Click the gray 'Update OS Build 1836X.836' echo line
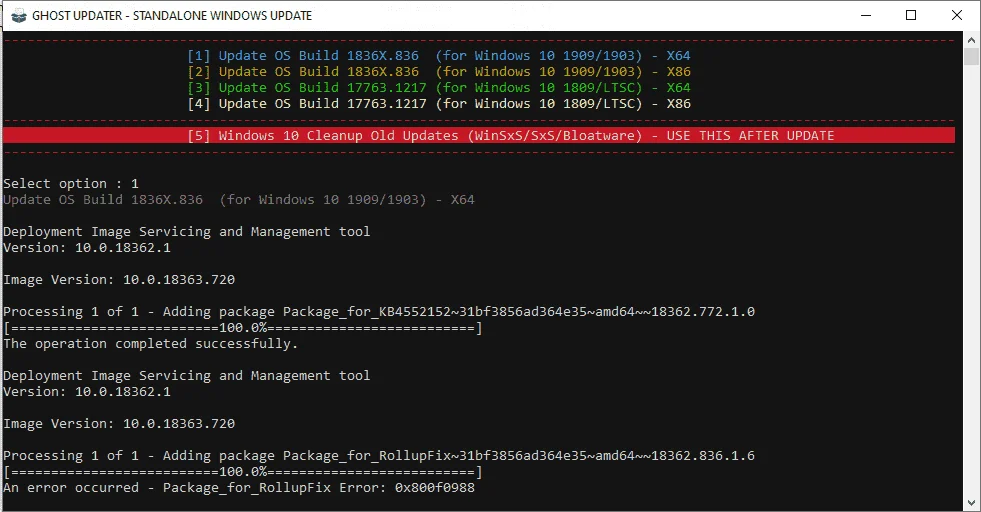 coord(239,200)
